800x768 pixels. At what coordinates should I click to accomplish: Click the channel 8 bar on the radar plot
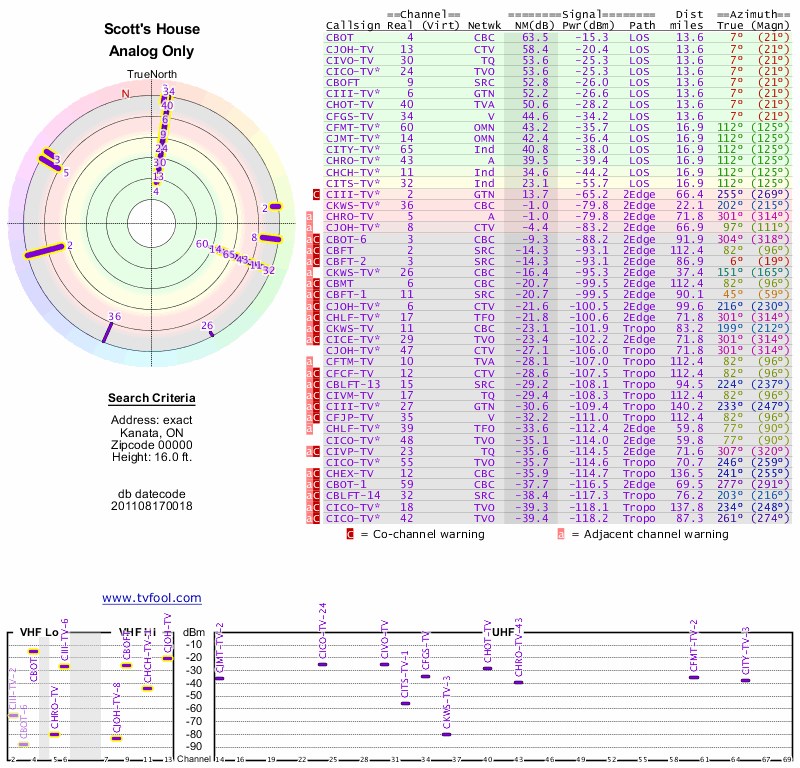[x=270, y=238]
